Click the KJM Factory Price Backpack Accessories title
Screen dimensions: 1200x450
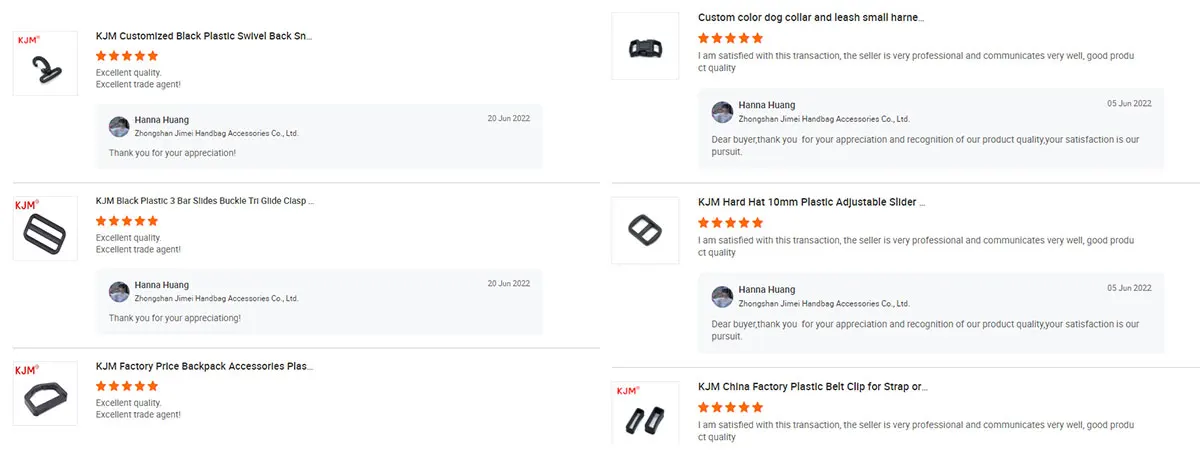[204, 367]
